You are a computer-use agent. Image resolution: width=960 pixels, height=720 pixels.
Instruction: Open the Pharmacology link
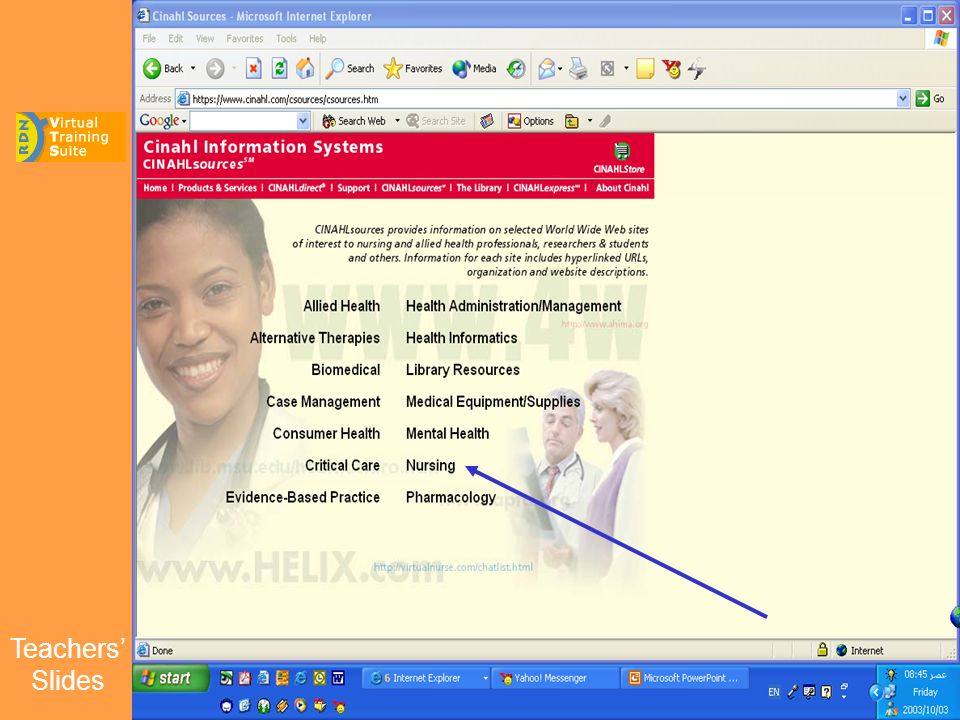tap(451, 497)
